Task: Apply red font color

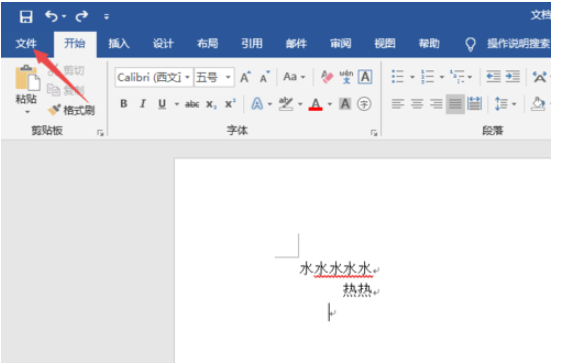Action: coord(316,104)
